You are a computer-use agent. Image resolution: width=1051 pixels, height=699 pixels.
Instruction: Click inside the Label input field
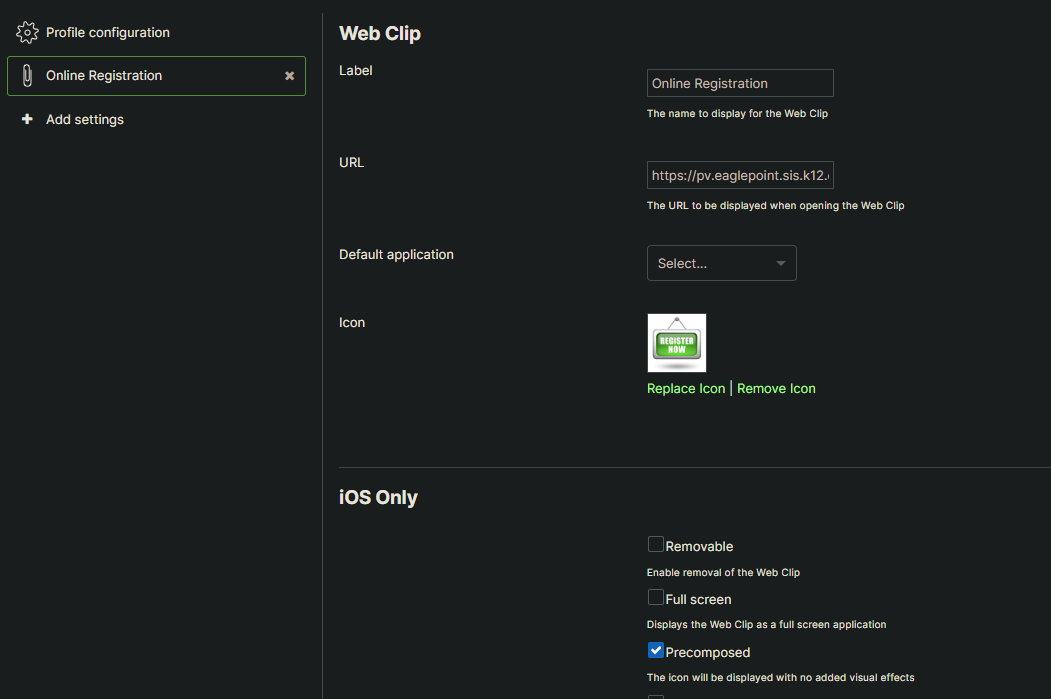pos(740,83)
